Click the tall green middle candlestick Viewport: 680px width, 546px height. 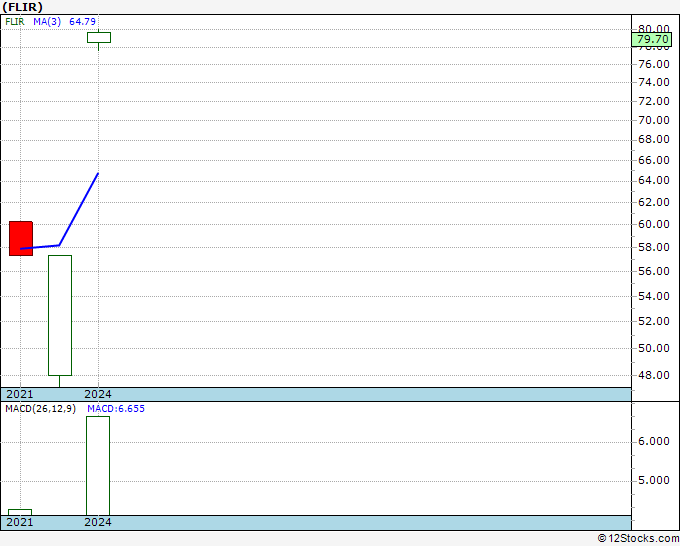pyautogui.click(x=60, y=315)
